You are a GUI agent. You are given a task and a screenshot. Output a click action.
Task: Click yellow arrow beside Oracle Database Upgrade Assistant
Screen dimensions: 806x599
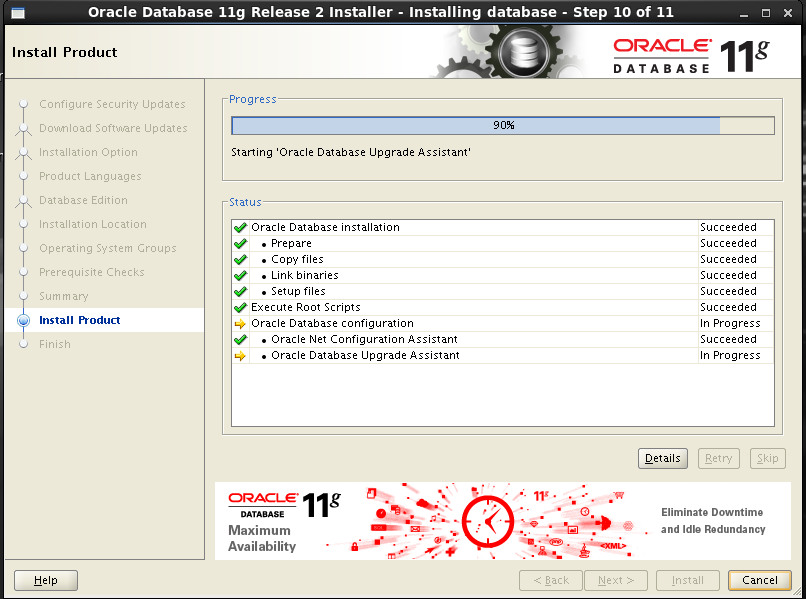(240, 355)
